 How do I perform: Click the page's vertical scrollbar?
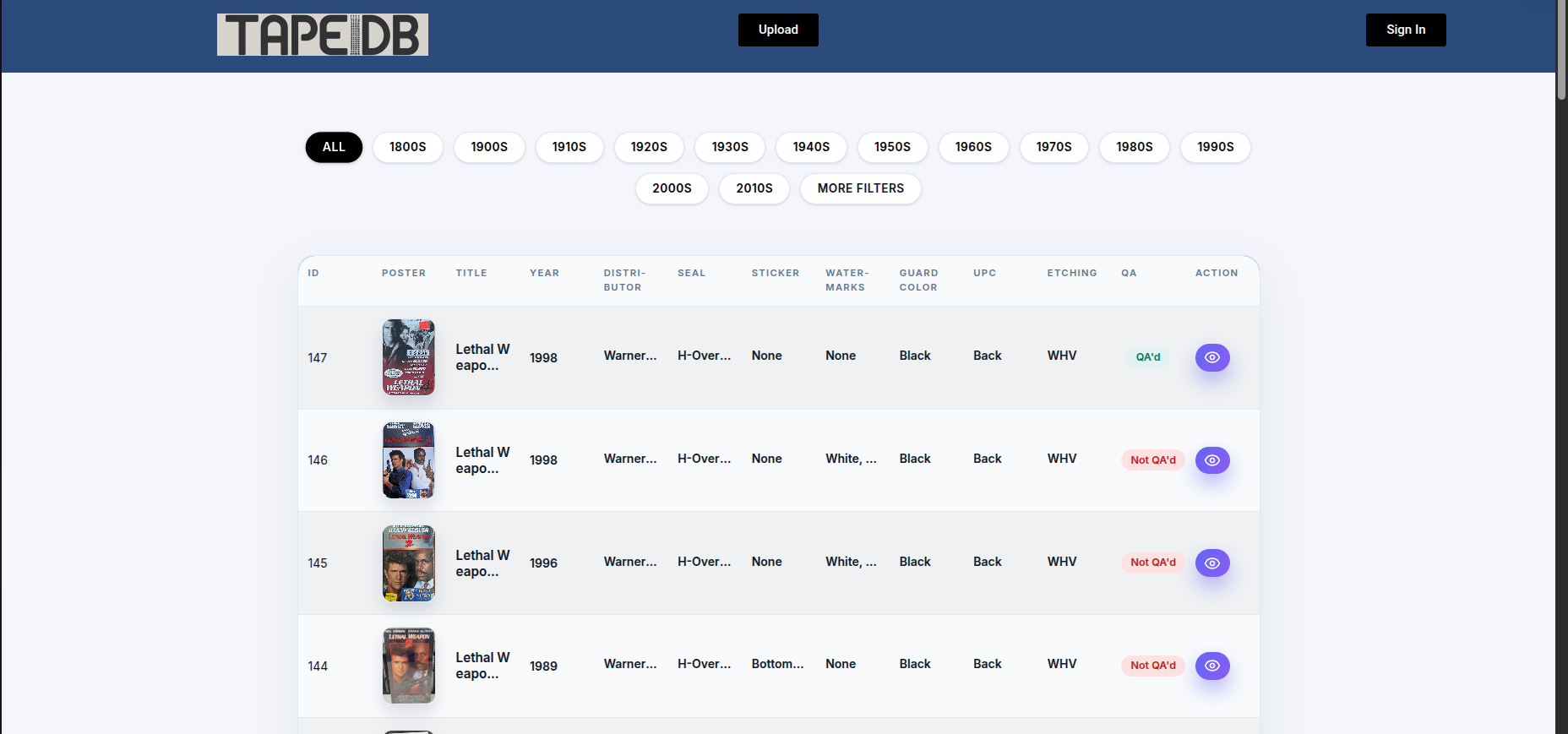tap(1561, 51)
